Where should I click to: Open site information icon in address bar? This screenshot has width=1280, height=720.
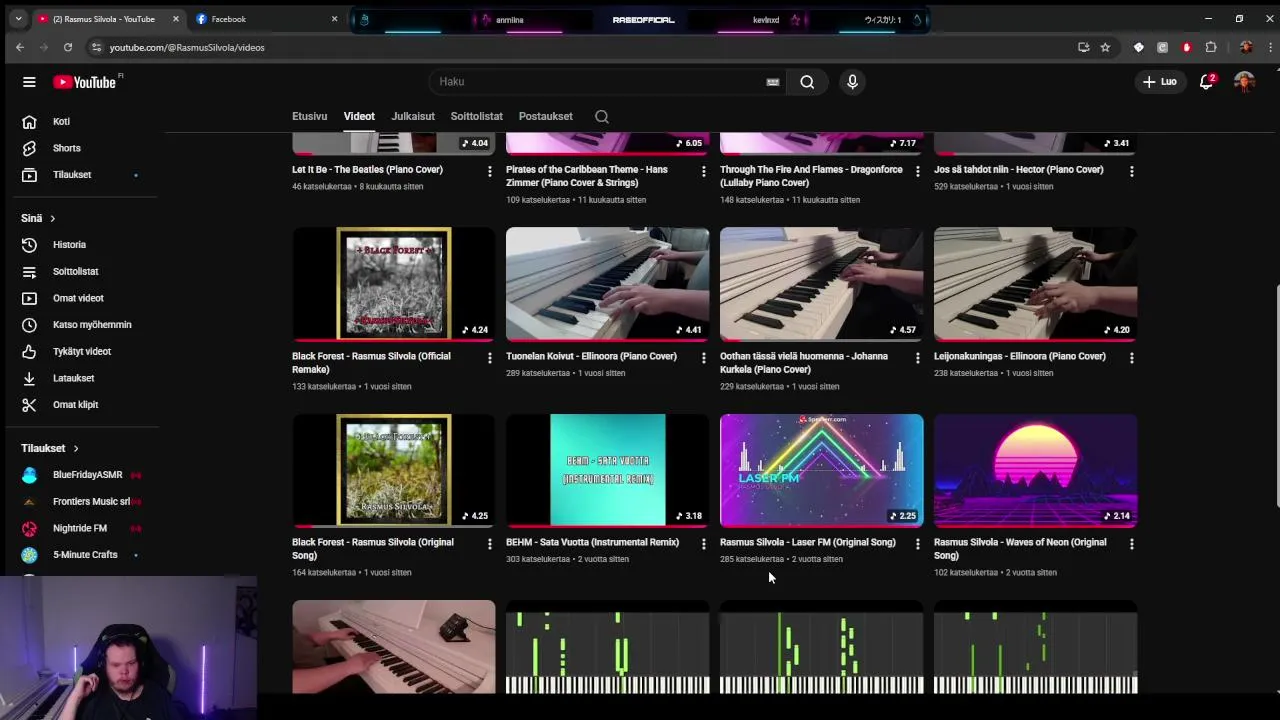tap(96, 47)
